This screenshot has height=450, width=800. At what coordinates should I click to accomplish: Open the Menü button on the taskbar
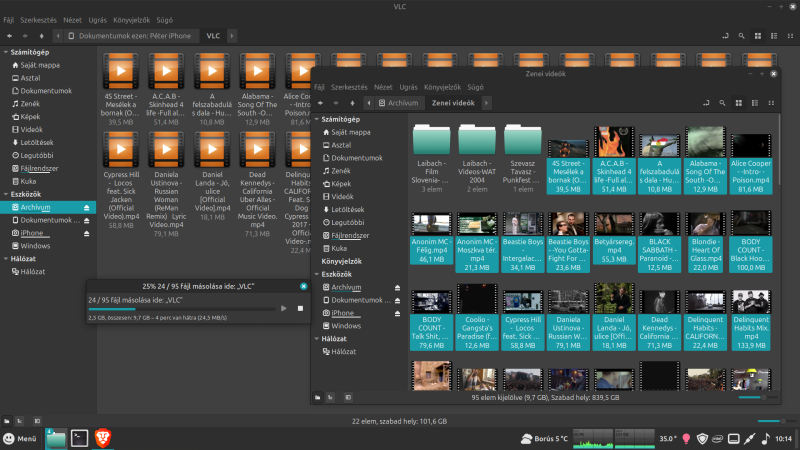click(x=20, y=438)
